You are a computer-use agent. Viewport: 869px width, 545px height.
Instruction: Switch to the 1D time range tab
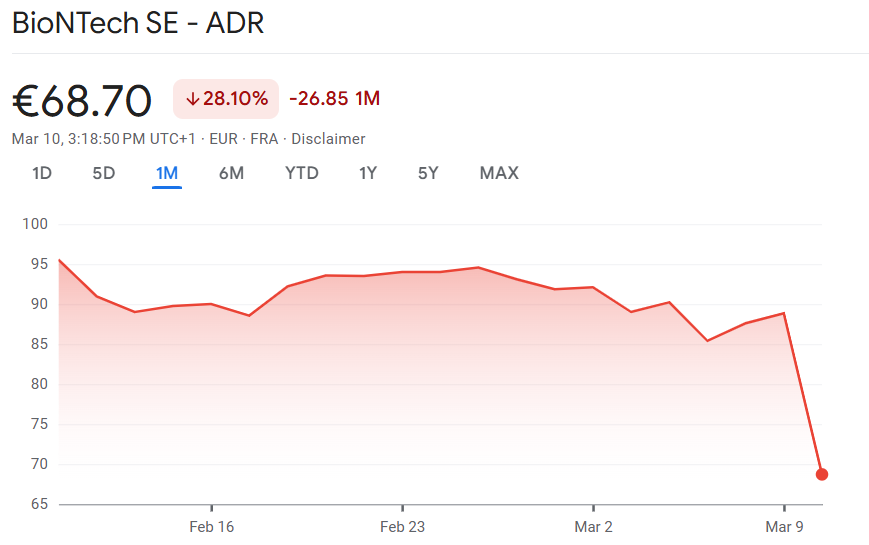42,173
